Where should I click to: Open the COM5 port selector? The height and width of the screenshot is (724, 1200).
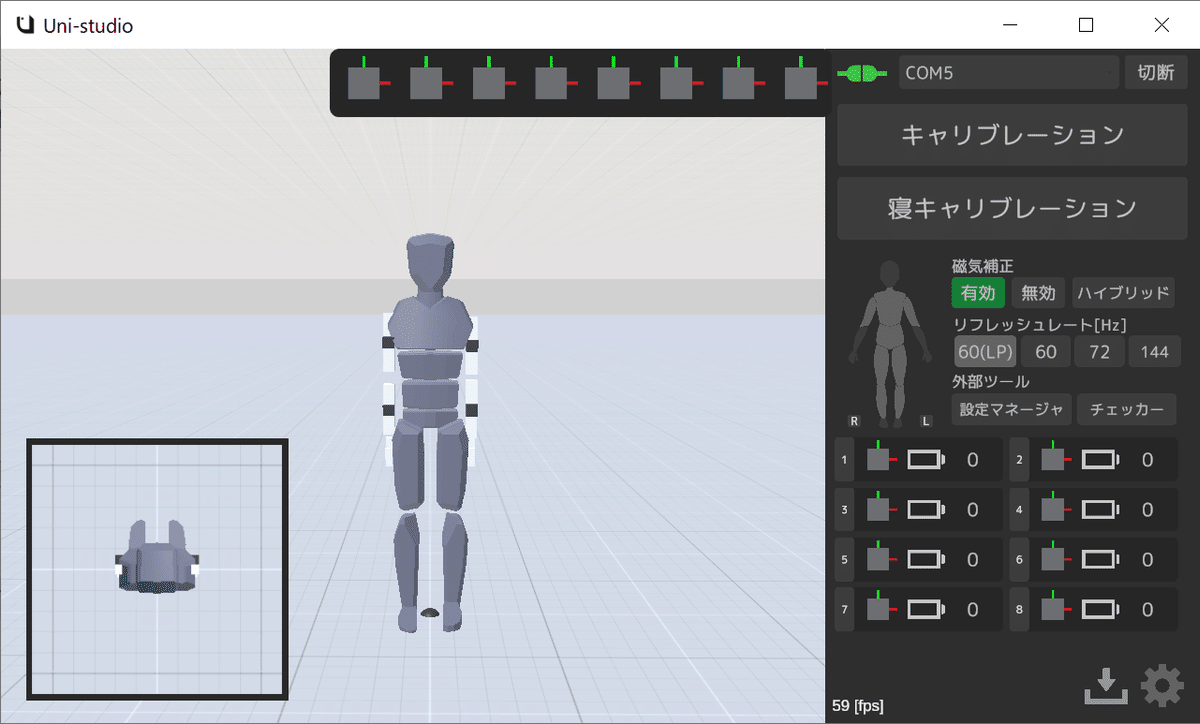(x=1008, y=73)
